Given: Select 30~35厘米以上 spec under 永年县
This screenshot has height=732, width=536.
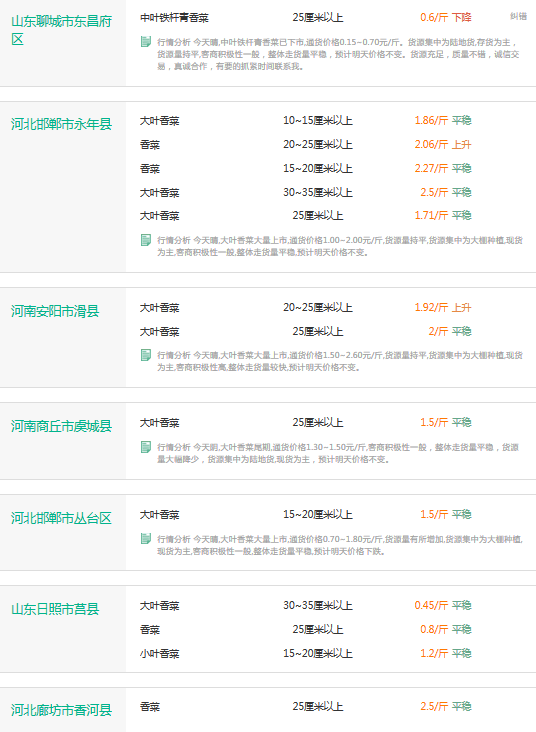Looking at the screenshot, I should point(317,192).
